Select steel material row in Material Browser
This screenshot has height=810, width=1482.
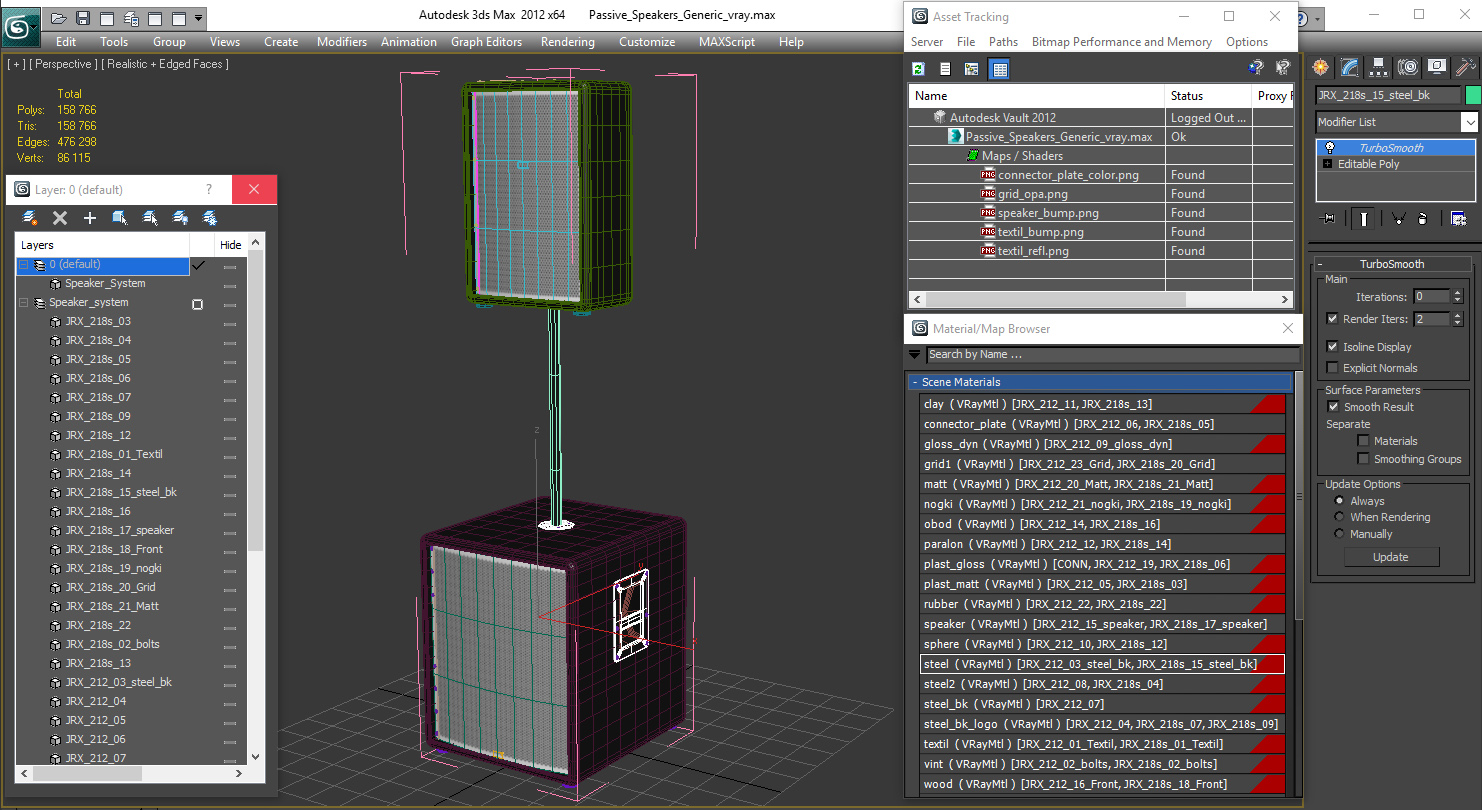pos(1102,664)
